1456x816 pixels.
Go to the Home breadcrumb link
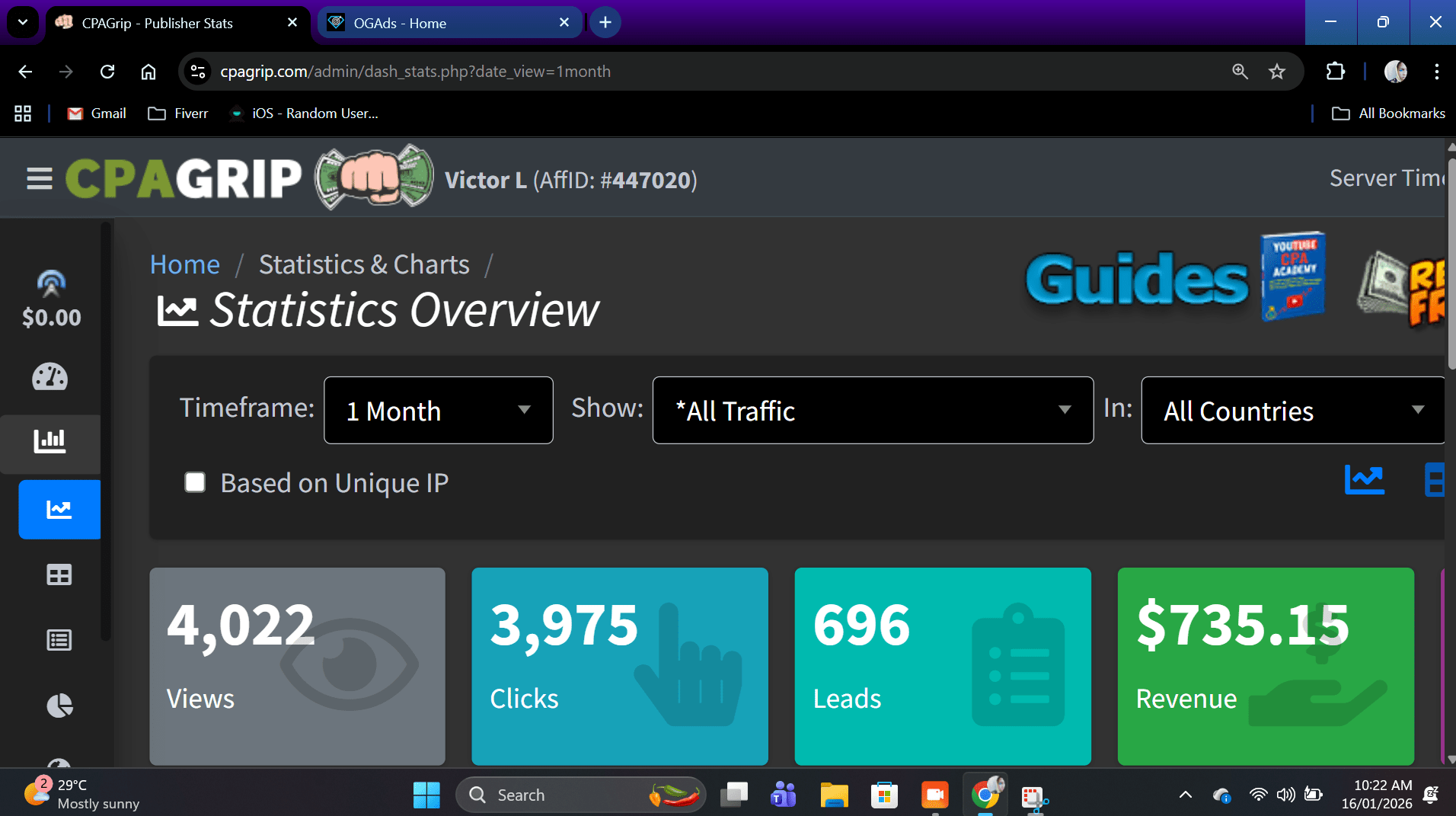184,264
